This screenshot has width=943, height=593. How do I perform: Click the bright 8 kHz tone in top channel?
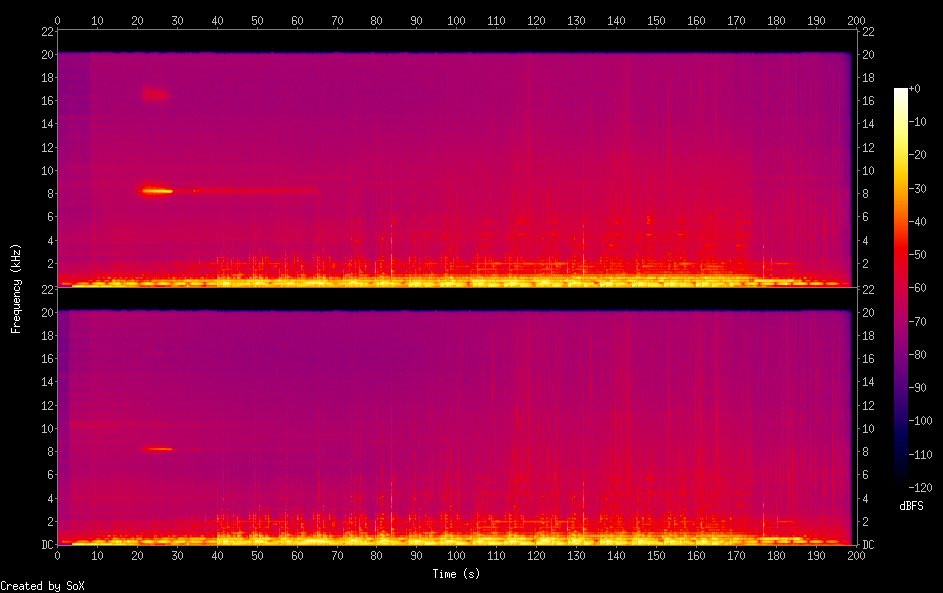pyautogui.click(x=156, y=190)
